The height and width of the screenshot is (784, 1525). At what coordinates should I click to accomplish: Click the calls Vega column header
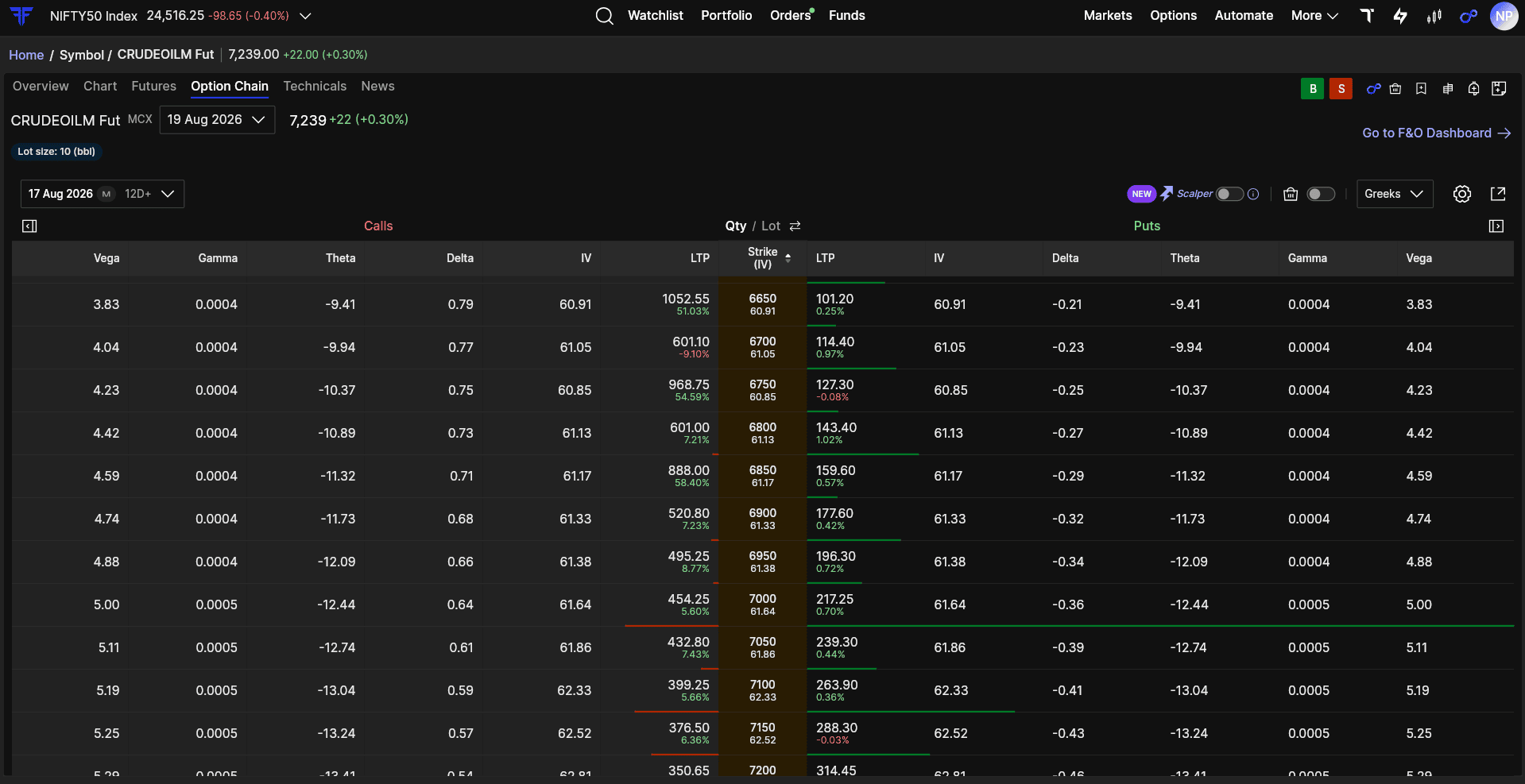click(x=106, y=258)
